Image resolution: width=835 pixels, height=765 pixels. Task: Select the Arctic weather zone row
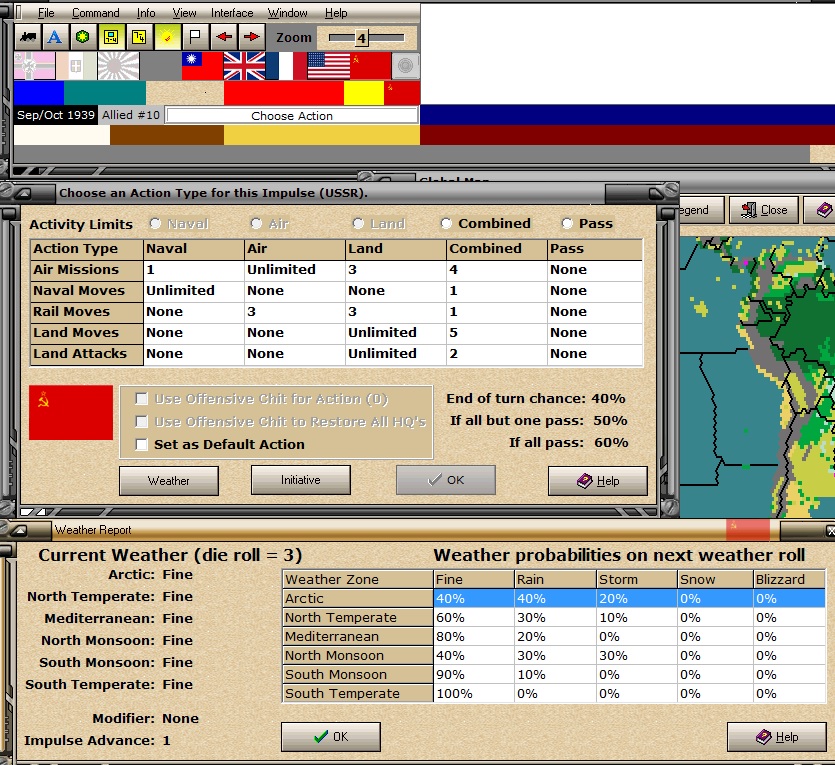(554, 598)
